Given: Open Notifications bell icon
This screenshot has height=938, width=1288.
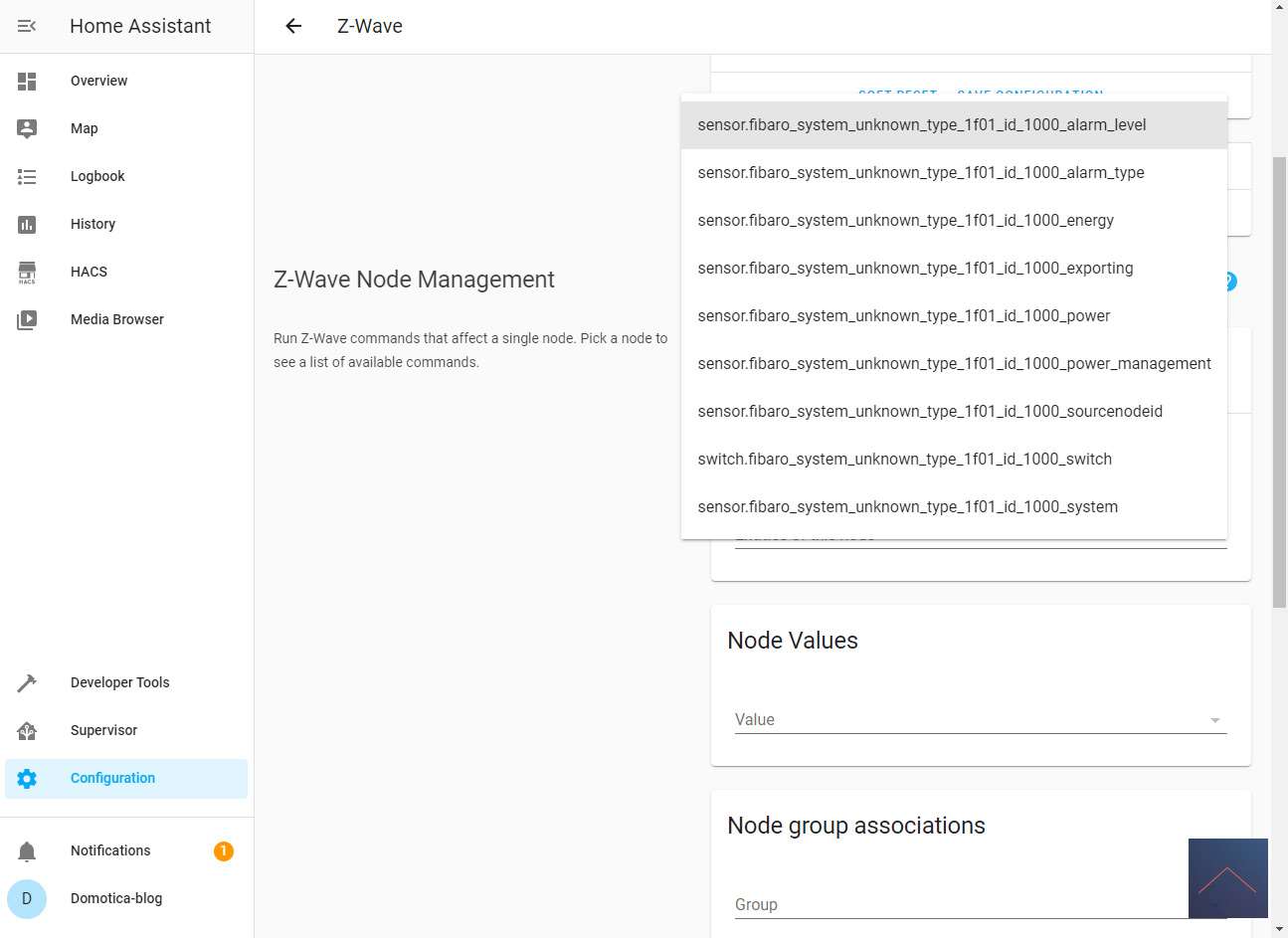Looking at the screenshot, I should 27,851.
